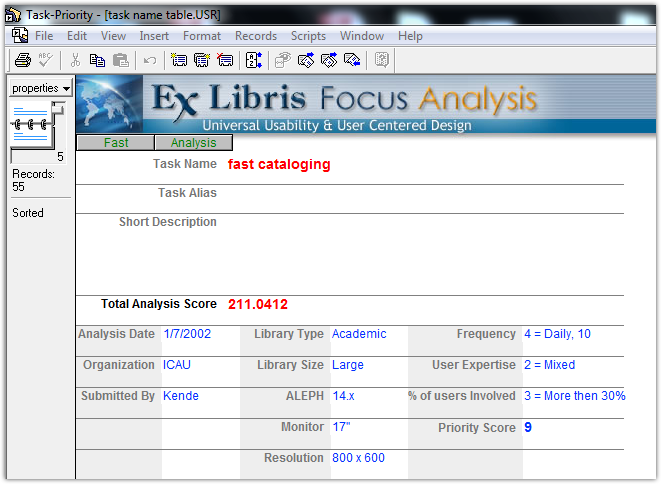The height and width of the screenshot is (484, 661).
Task: Click the record number field showing 5
Action: click(x=38, y=157)
